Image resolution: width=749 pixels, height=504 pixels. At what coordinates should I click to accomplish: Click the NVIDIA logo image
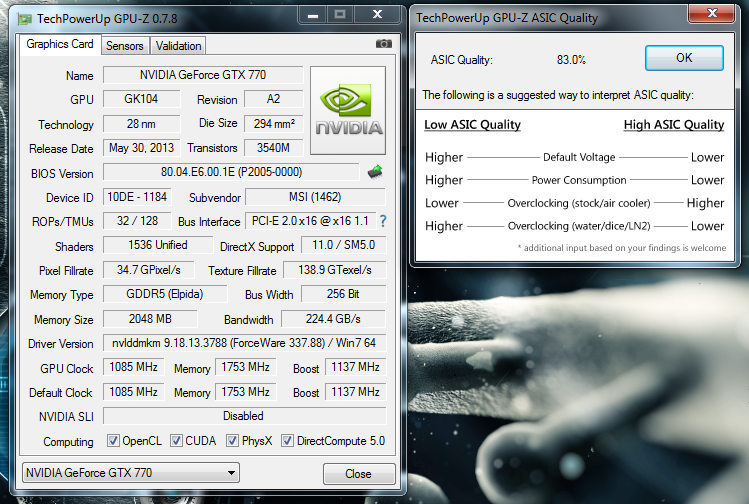click(348, 110)
